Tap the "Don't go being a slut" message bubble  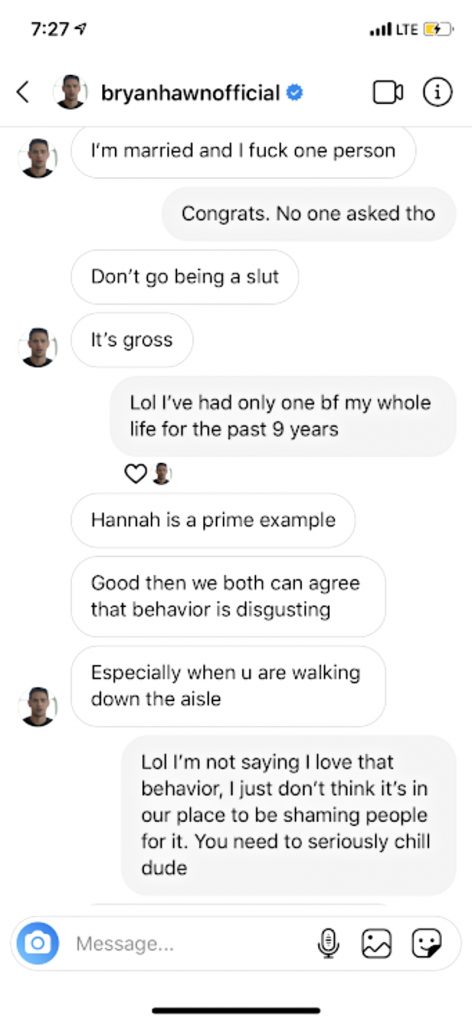point(185,277)
